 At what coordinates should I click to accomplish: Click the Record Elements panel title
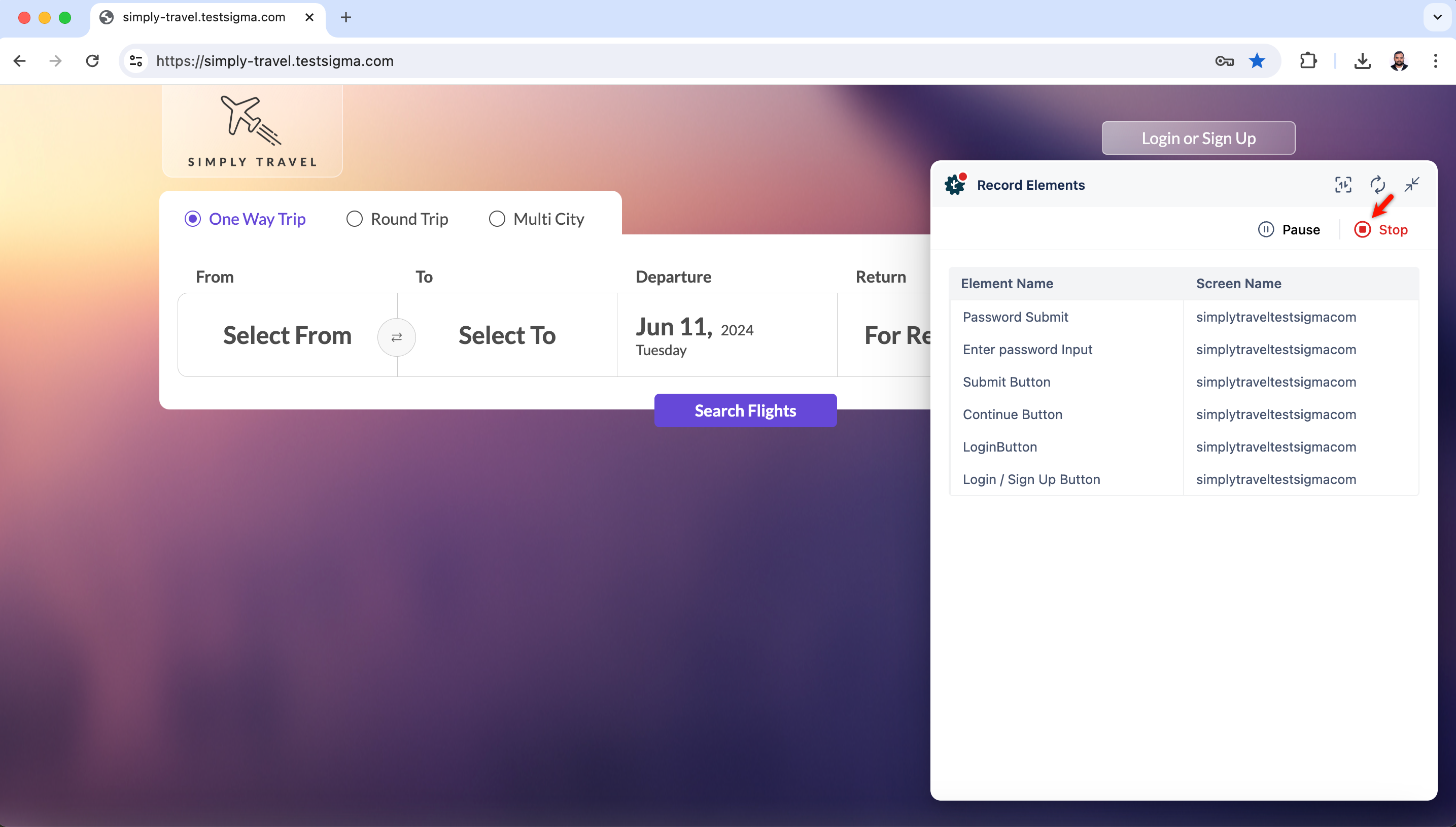pos(1031,185)
